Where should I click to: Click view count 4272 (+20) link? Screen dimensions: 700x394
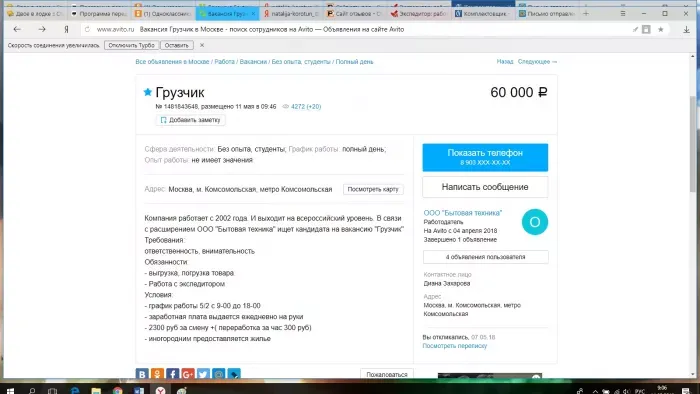[x=306, y=107]
